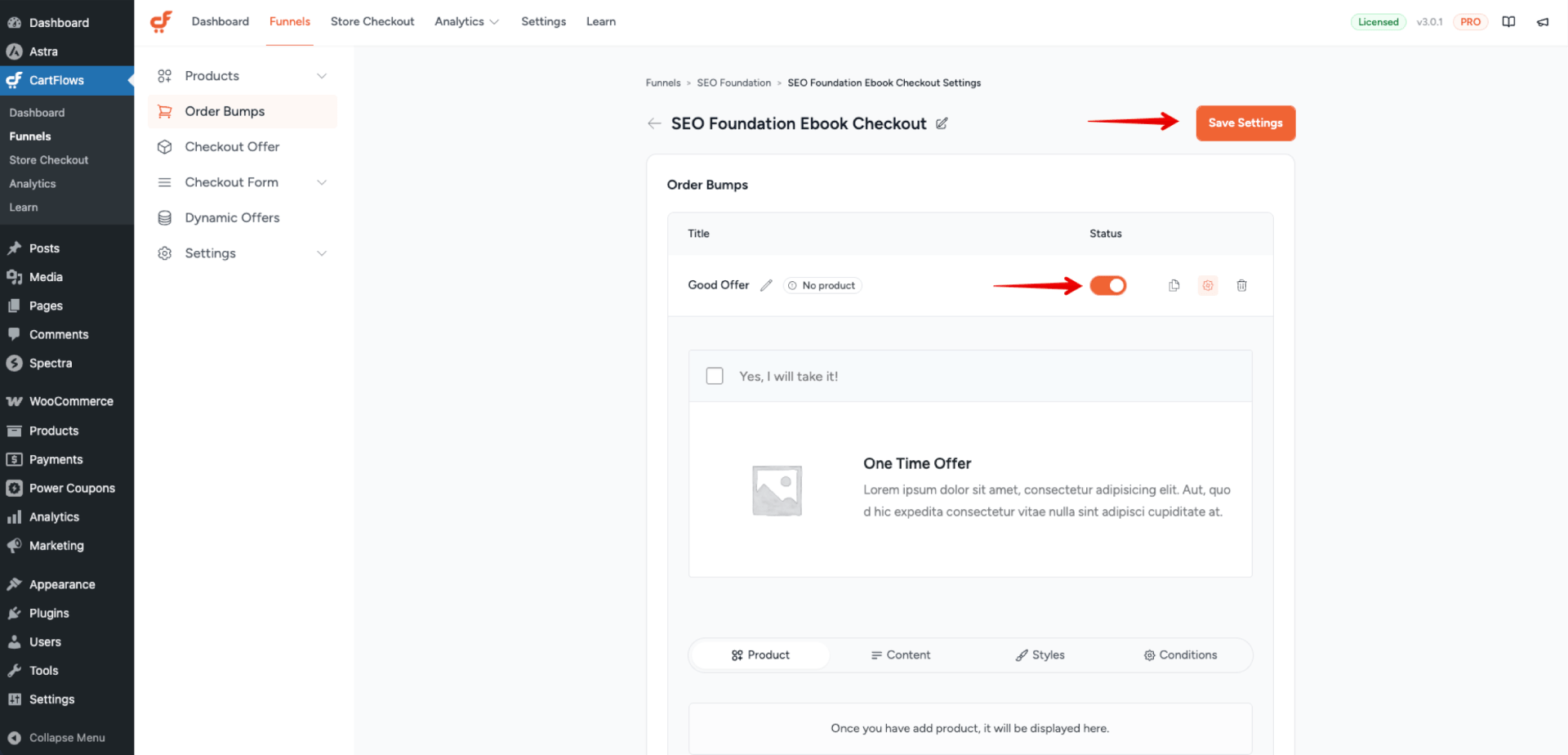Open Appearance menu
This screenshot has width=1568, height=755.
click(x=67, y=584)
